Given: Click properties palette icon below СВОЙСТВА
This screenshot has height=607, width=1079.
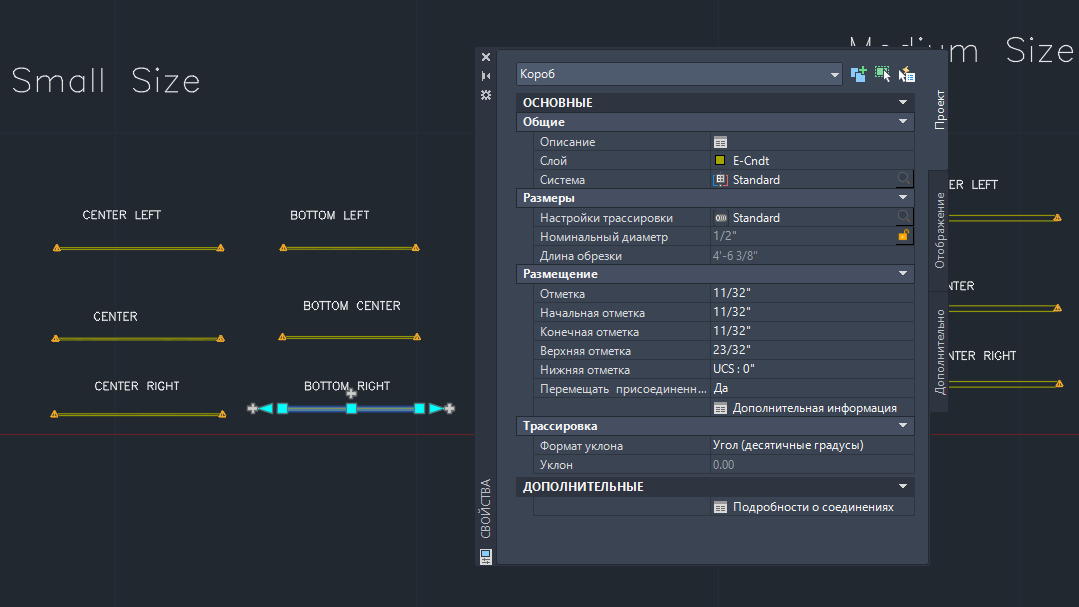Looking at the screenshot, I should (x=486, y=556).
